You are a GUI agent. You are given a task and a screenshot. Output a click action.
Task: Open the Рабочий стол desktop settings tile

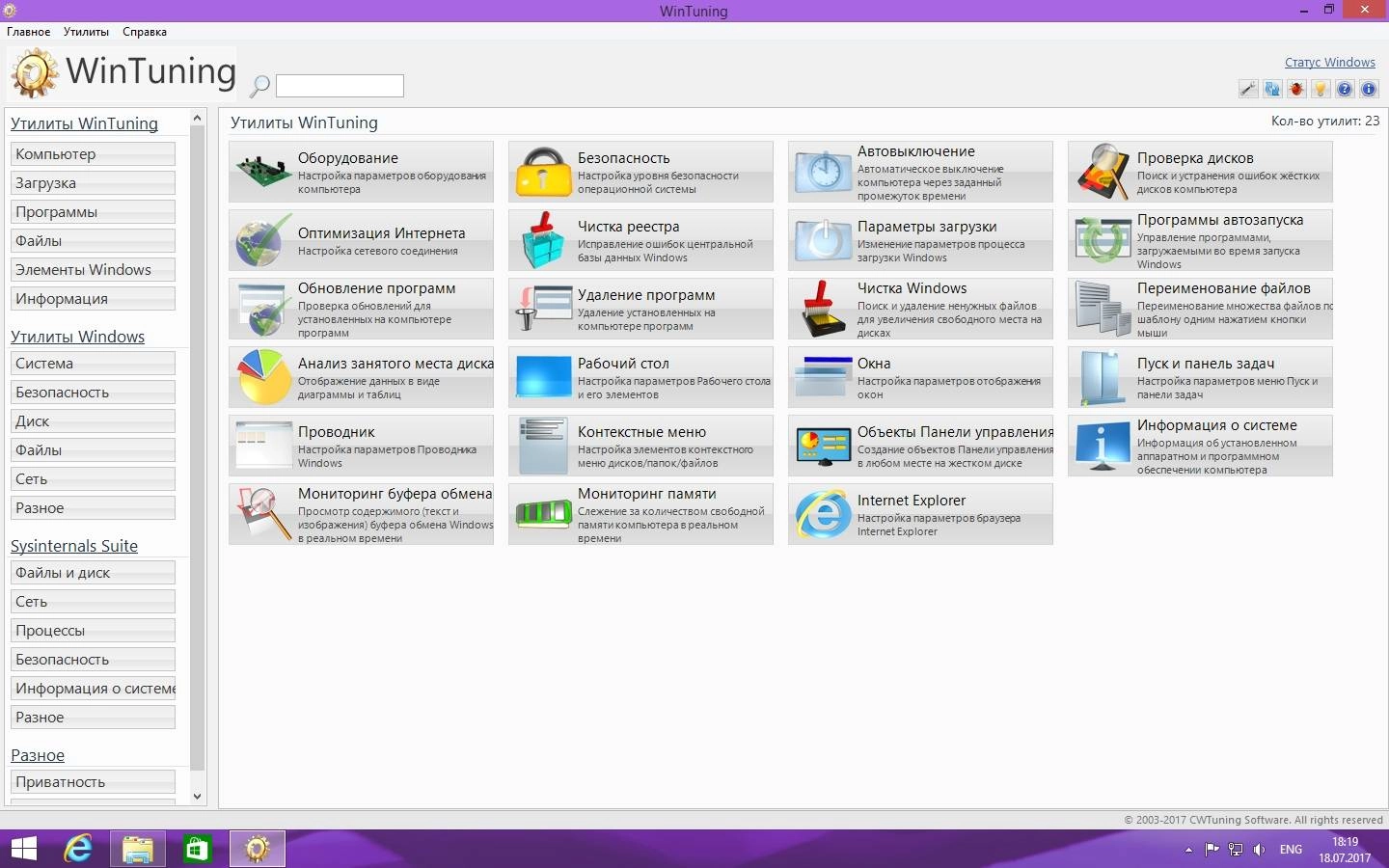point(640,377)
